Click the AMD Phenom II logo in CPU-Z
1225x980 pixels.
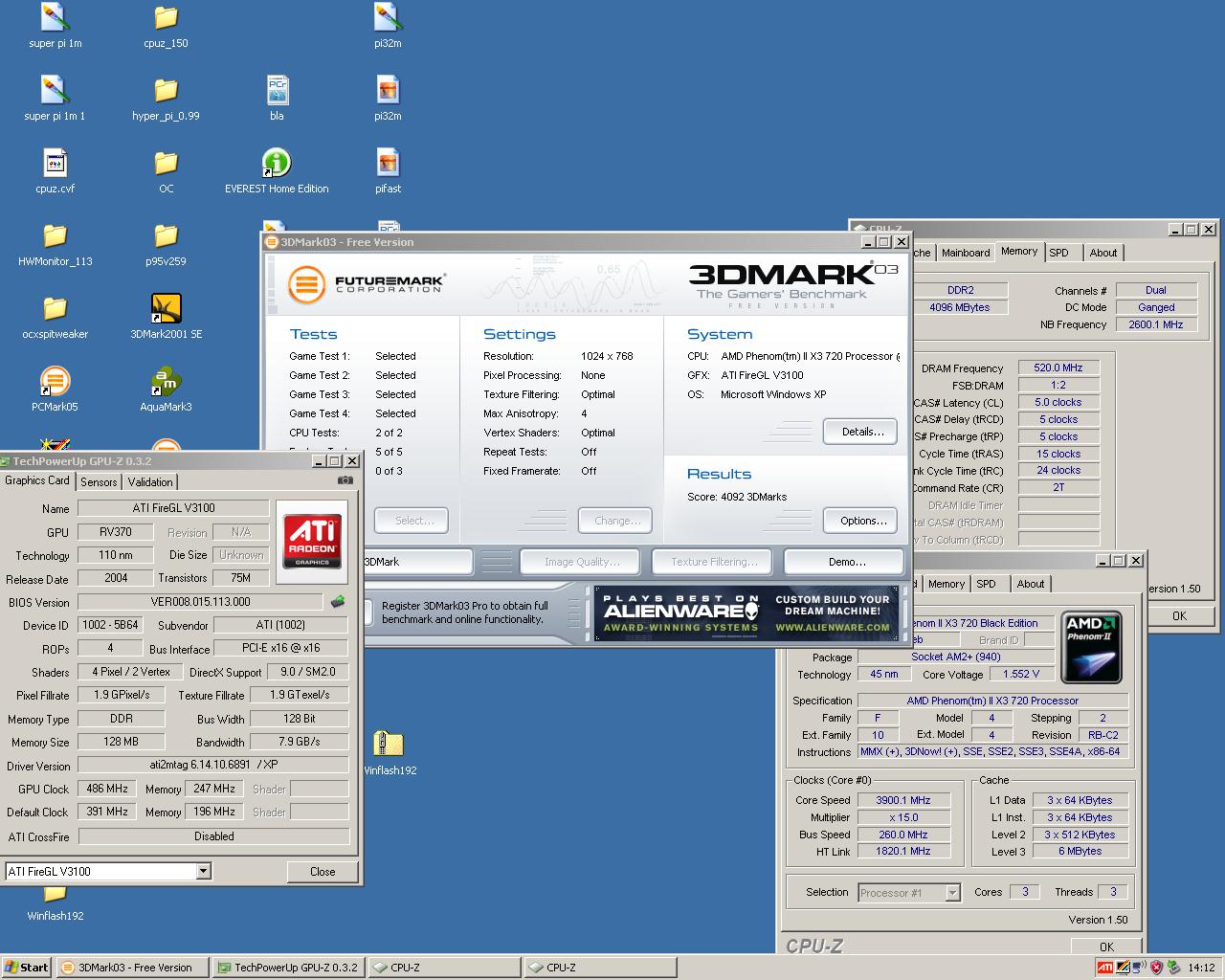point(1091,648)
